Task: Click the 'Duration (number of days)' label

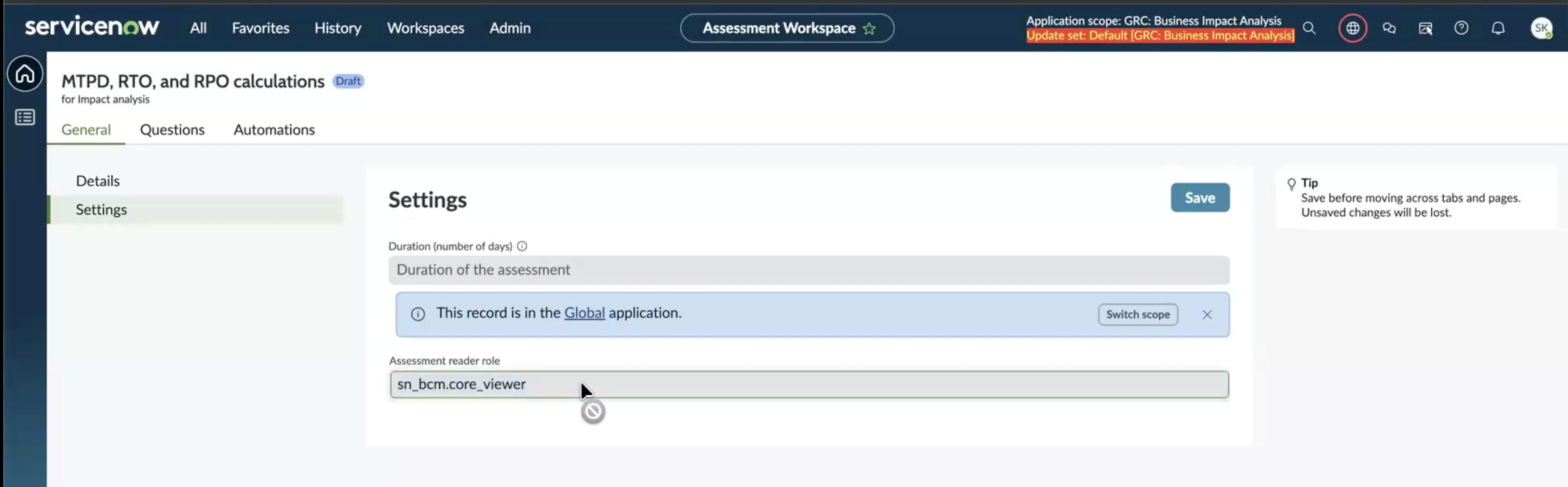Action: click(450, 246)
